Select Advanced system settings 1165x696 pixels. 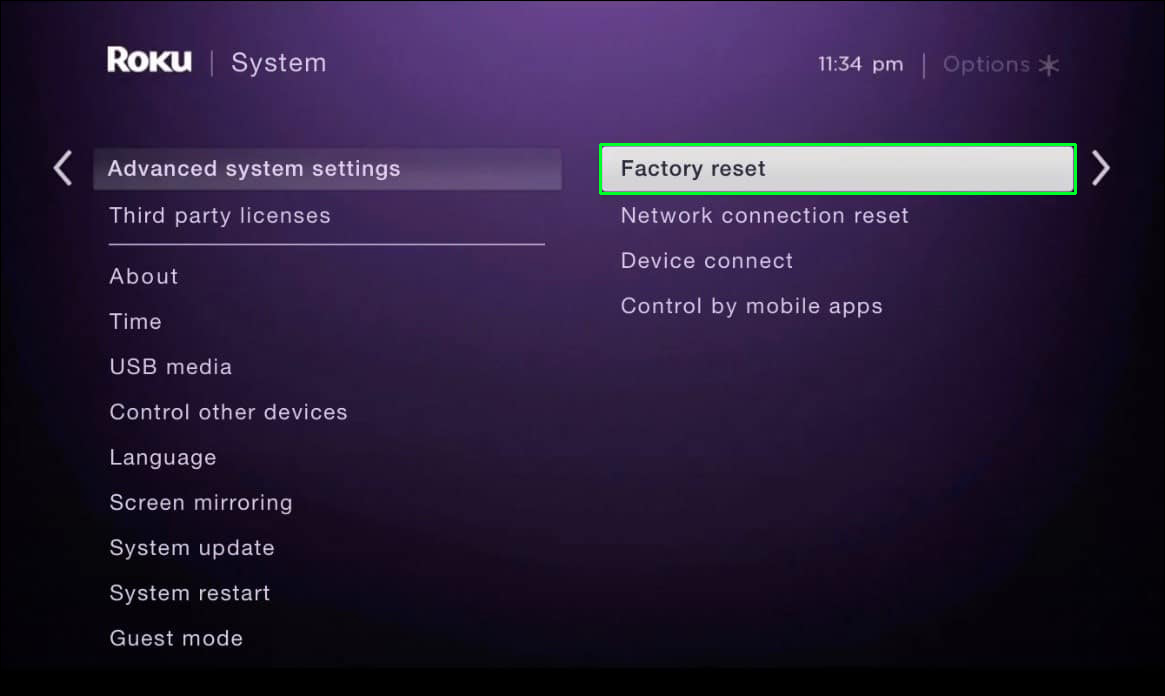328,169
